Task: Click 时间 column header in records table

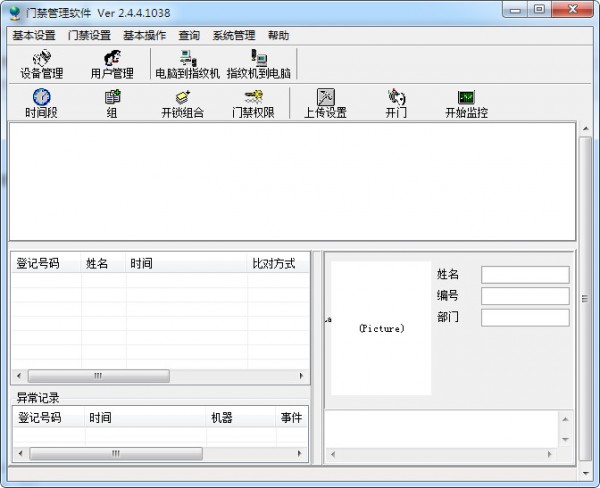Action: click(x=186, y=263)
